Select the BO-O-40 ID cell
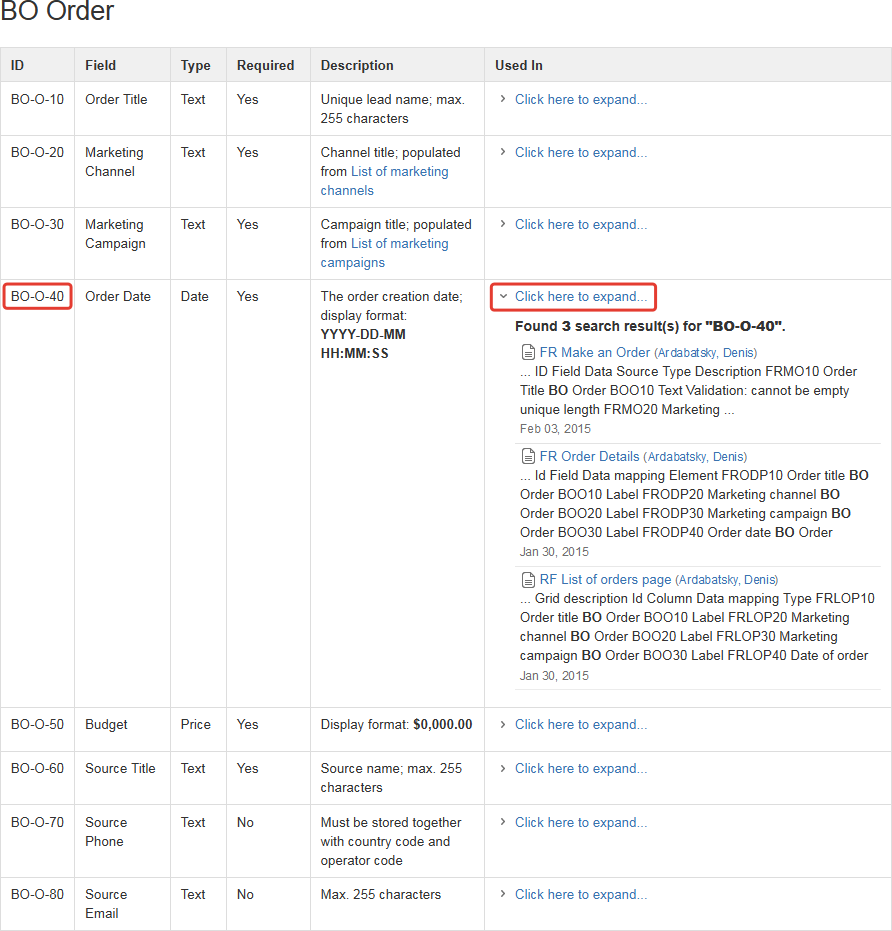The width and height of the screenshot is (892, 931). tap(37, 297)
